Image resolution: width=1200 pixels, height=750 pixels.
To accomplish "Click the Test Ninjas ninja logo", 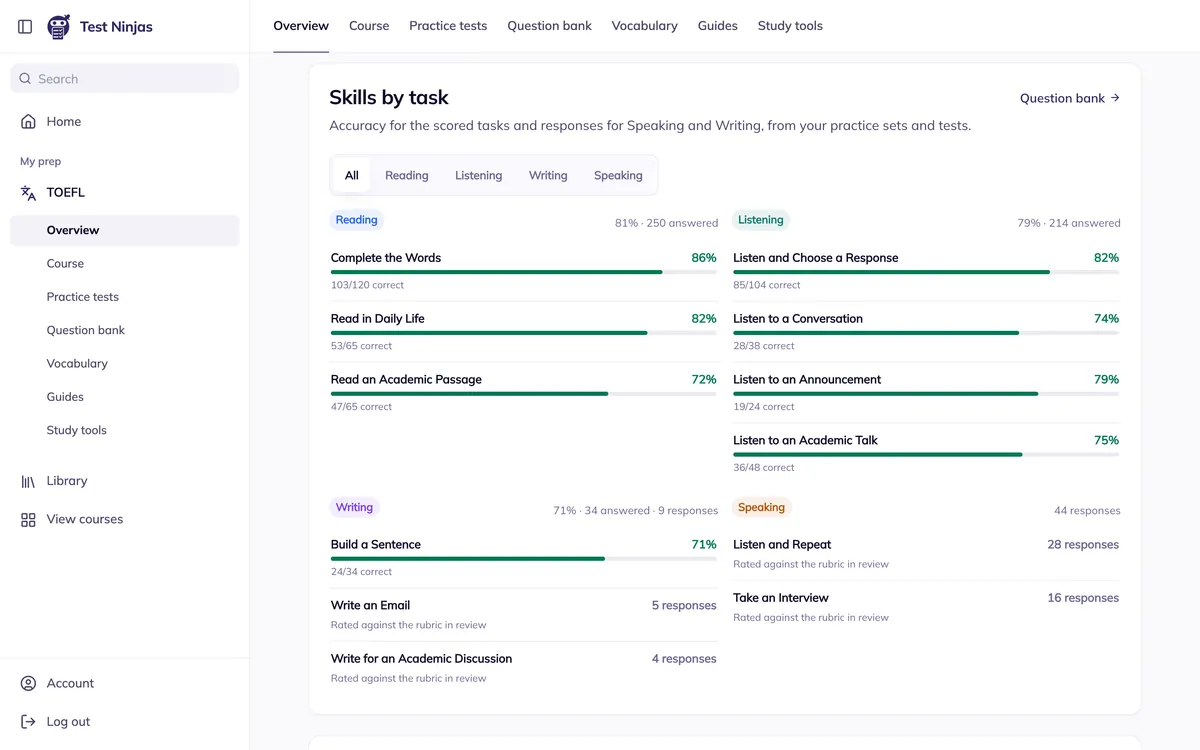I will tap(59, 27).
